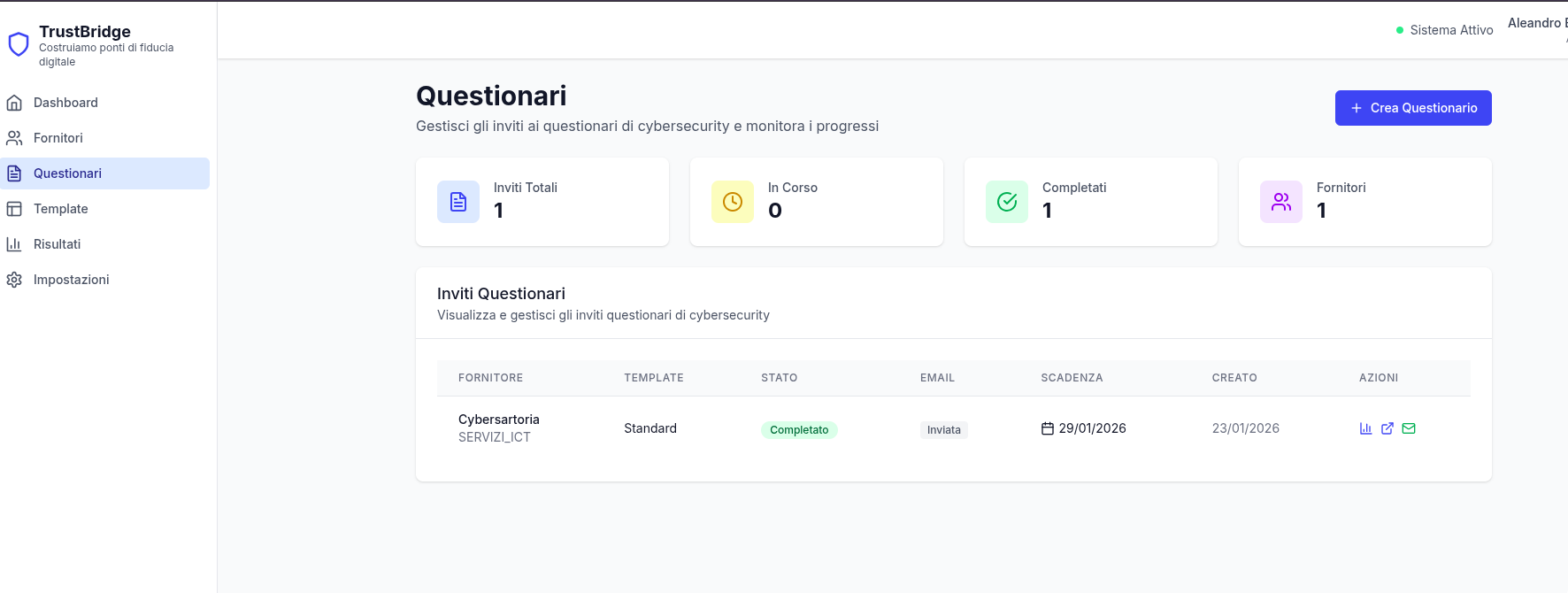Screen dimensions: 1568x593
Task: Click the purple Fornitori people icon
Action: tap(1281, 202)
